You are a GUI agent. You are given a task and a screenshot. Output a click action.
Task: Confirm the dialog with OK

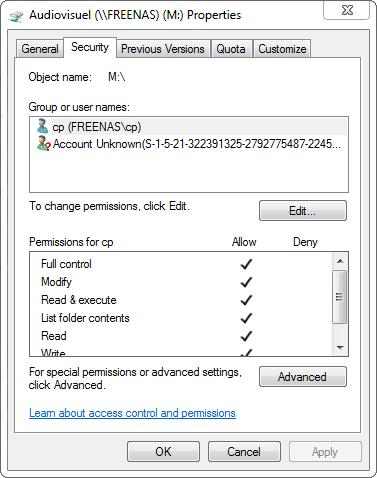163,452
